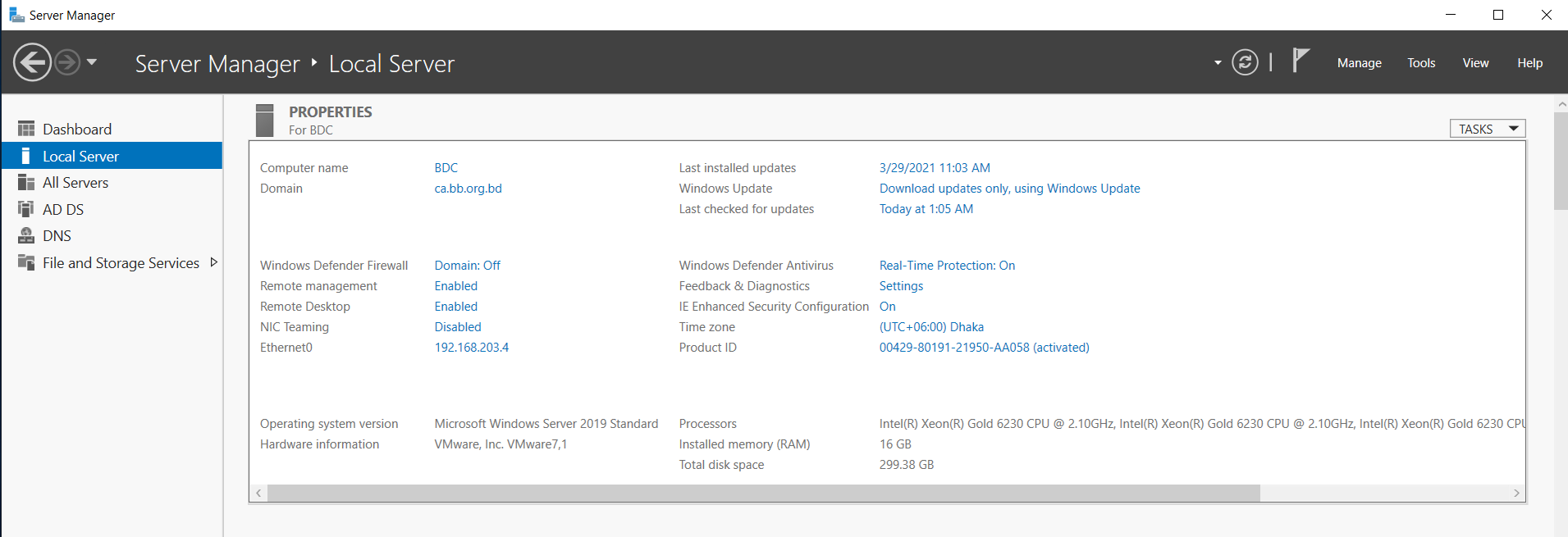This screenshot has height=537, width=1568.
Task: Click the All Servers sidebar icon
Action: point(26,182)
